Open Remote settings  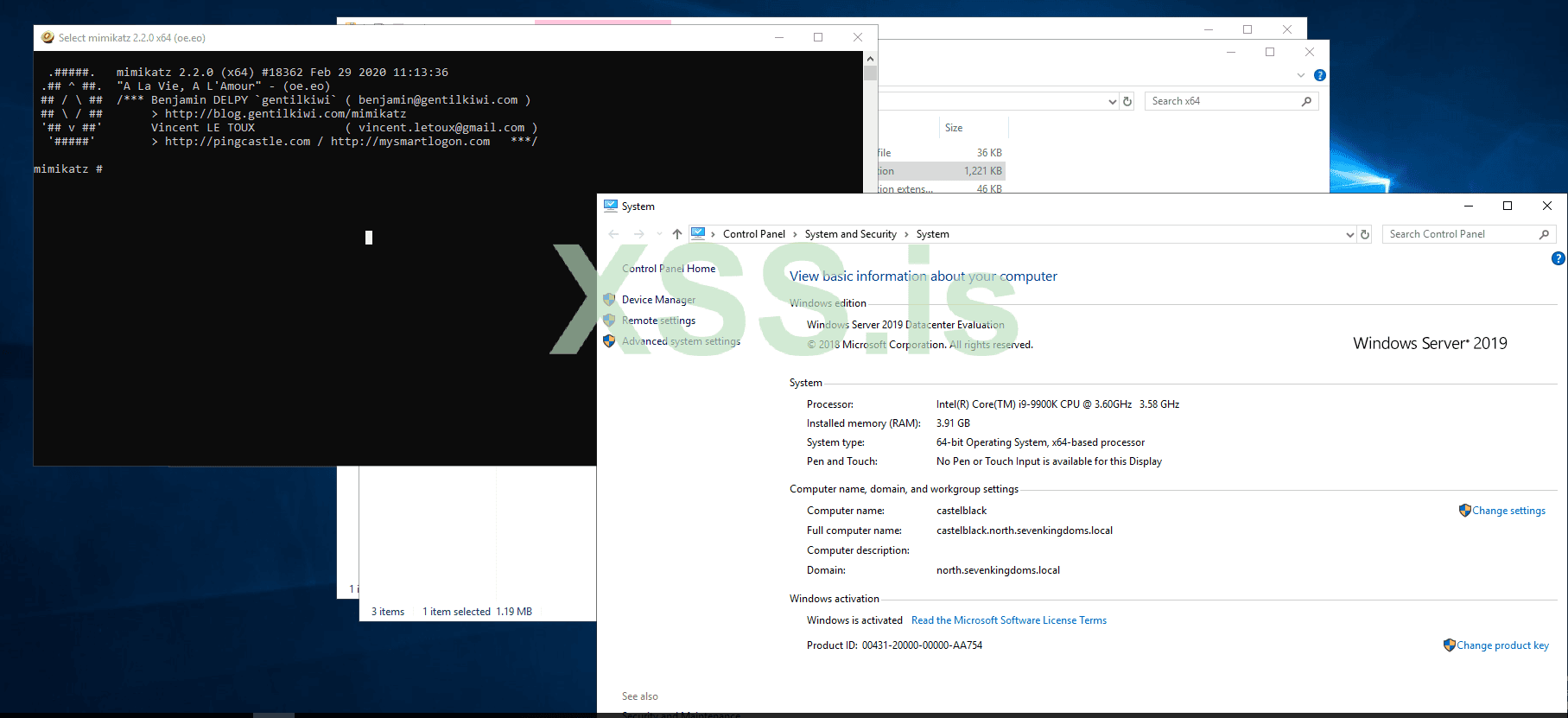point(658,321)
